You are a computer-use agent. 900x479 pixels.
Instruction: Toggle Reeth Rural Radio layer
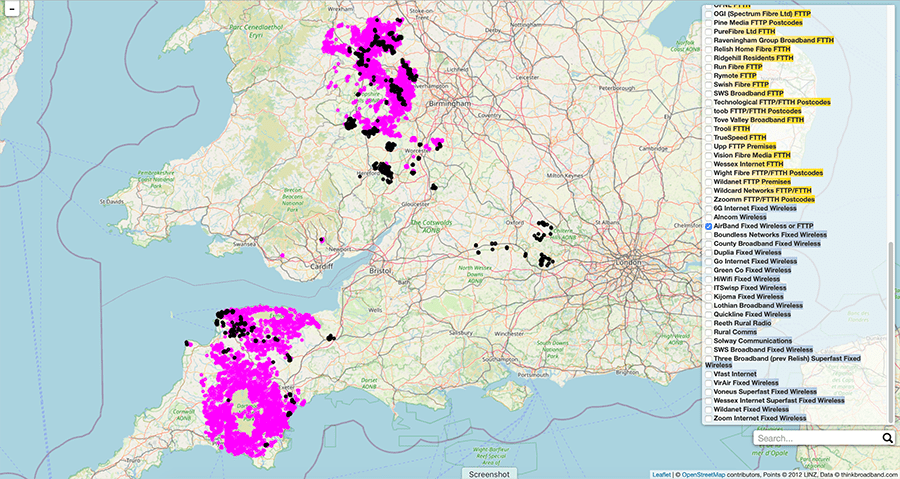pos(709,324)
